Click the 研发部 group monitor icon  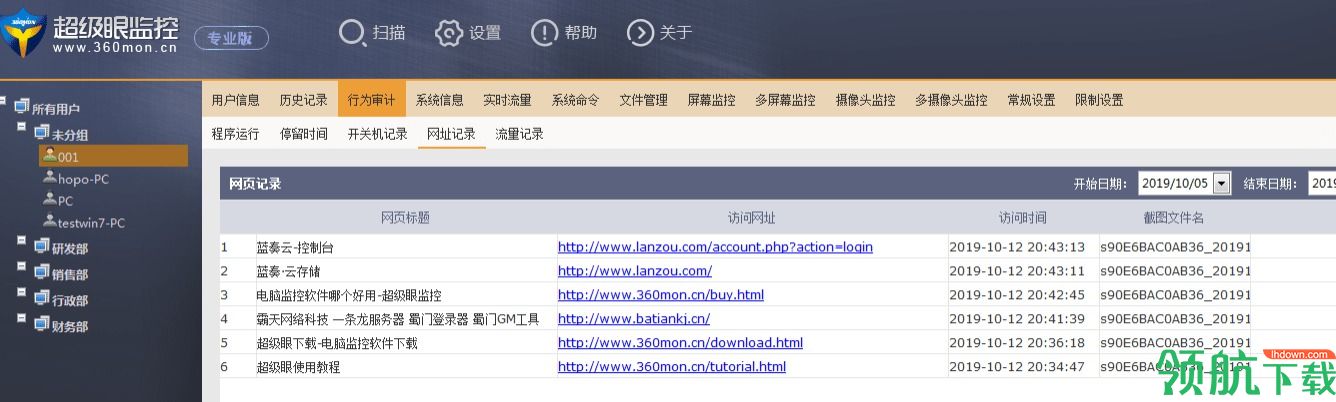pos(42,246)
